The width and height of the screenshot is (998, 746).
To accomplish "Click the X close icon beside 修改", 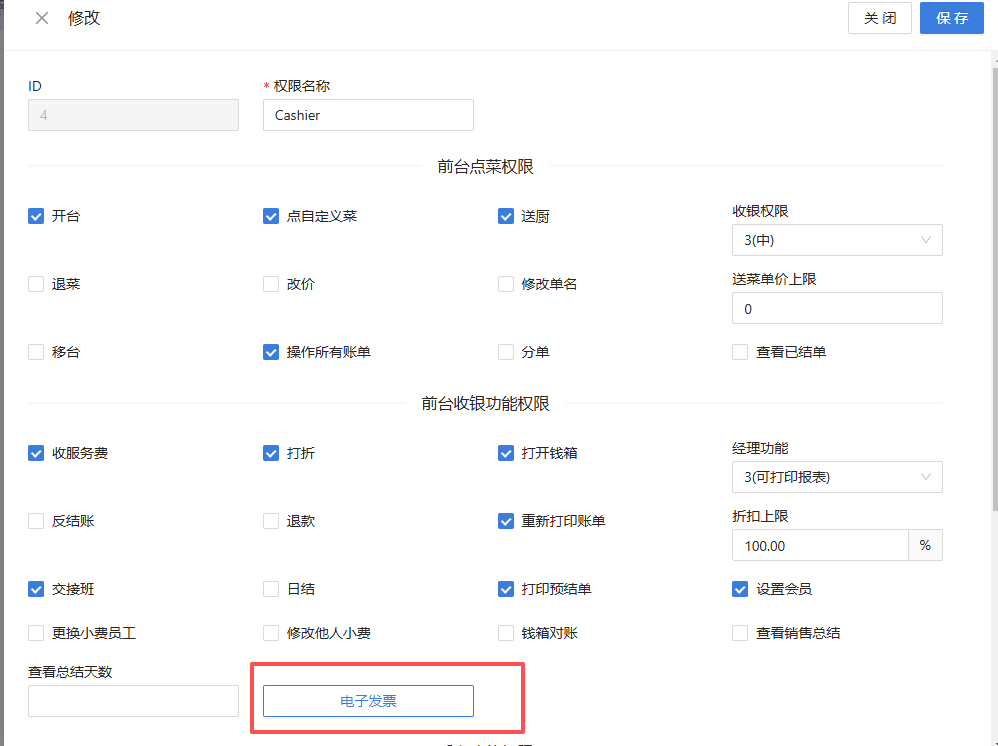I will point(42,18).
